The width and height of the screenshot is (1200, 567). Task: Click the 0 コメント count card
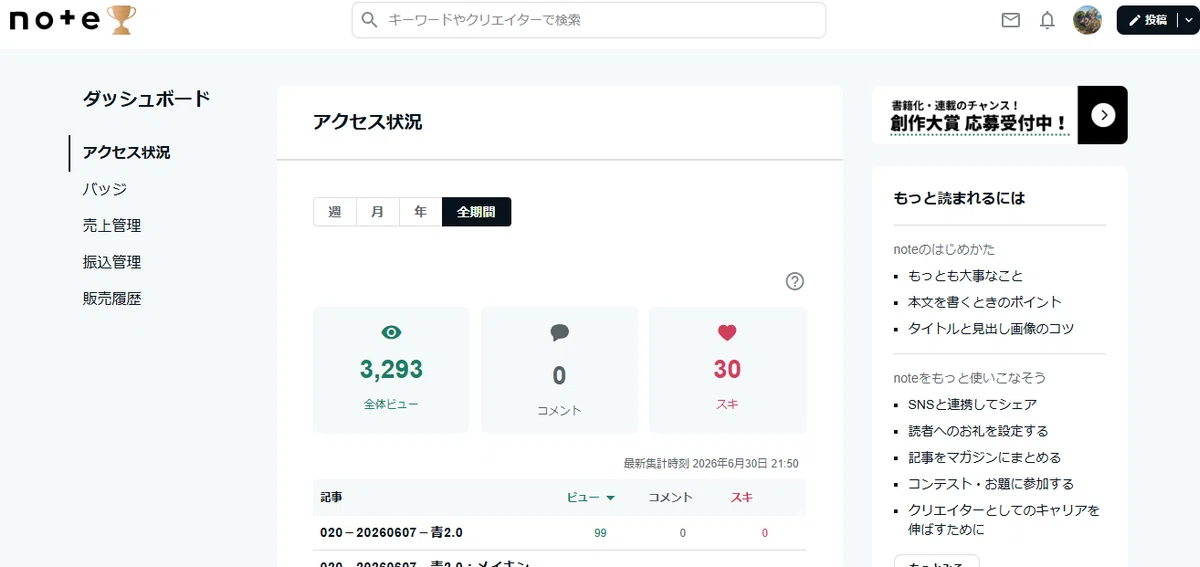pos(559,370)
